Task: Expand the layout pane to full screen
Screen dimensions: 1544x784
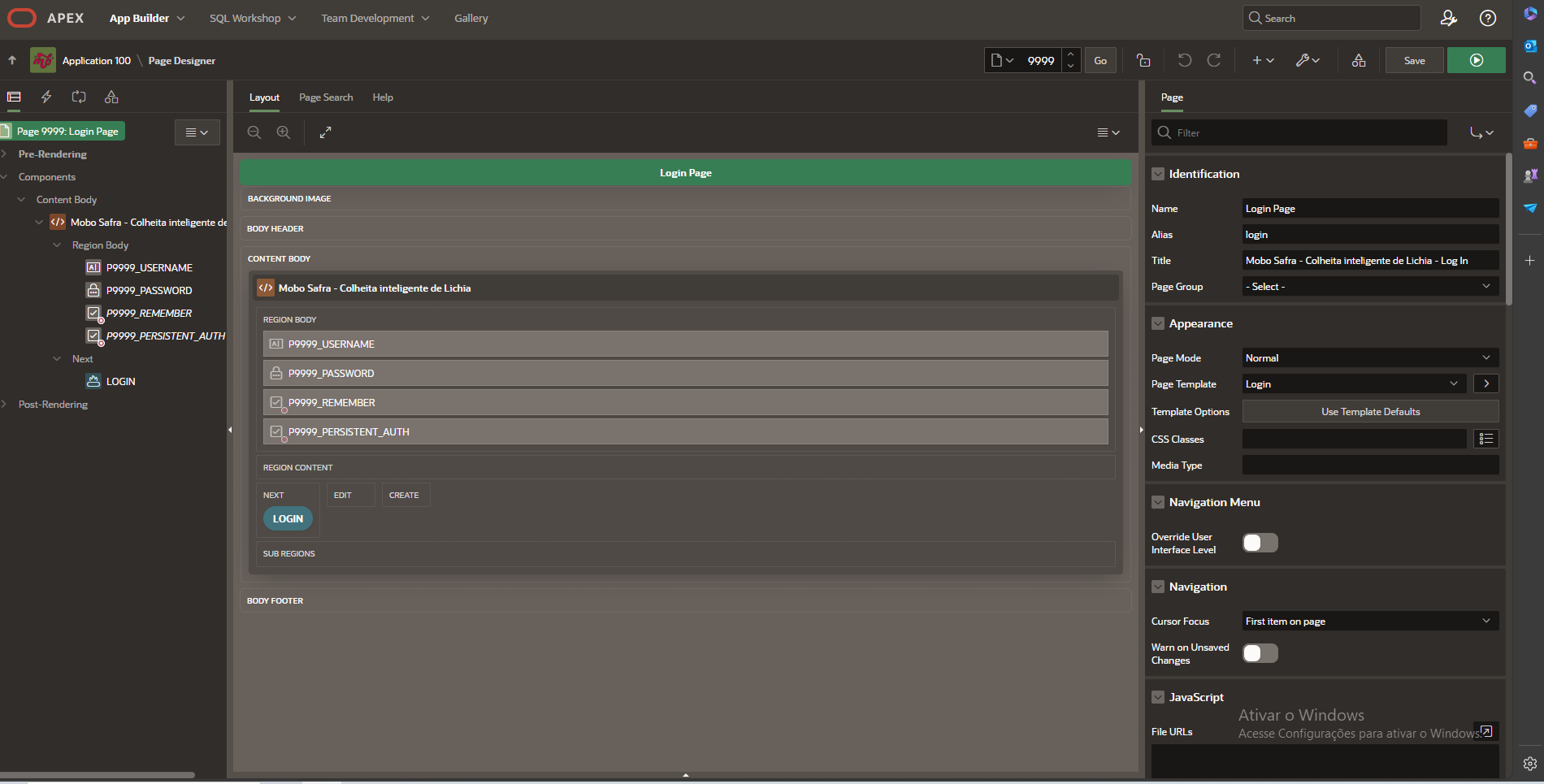Action: [325, 132]
